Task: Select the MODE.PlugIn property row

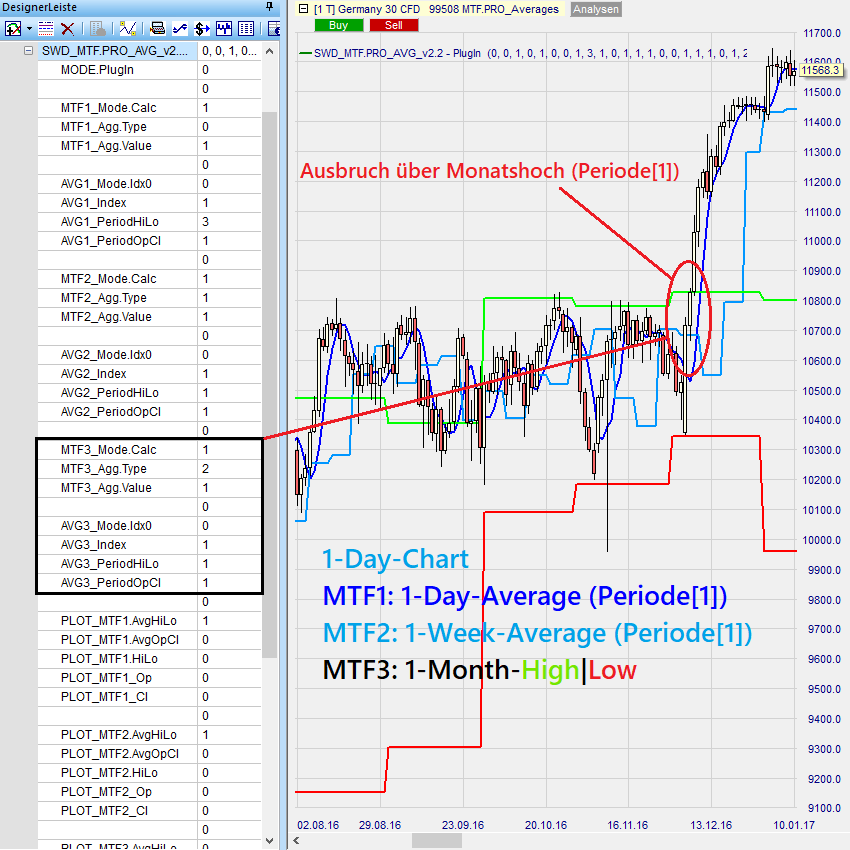Action: point(149,70)
